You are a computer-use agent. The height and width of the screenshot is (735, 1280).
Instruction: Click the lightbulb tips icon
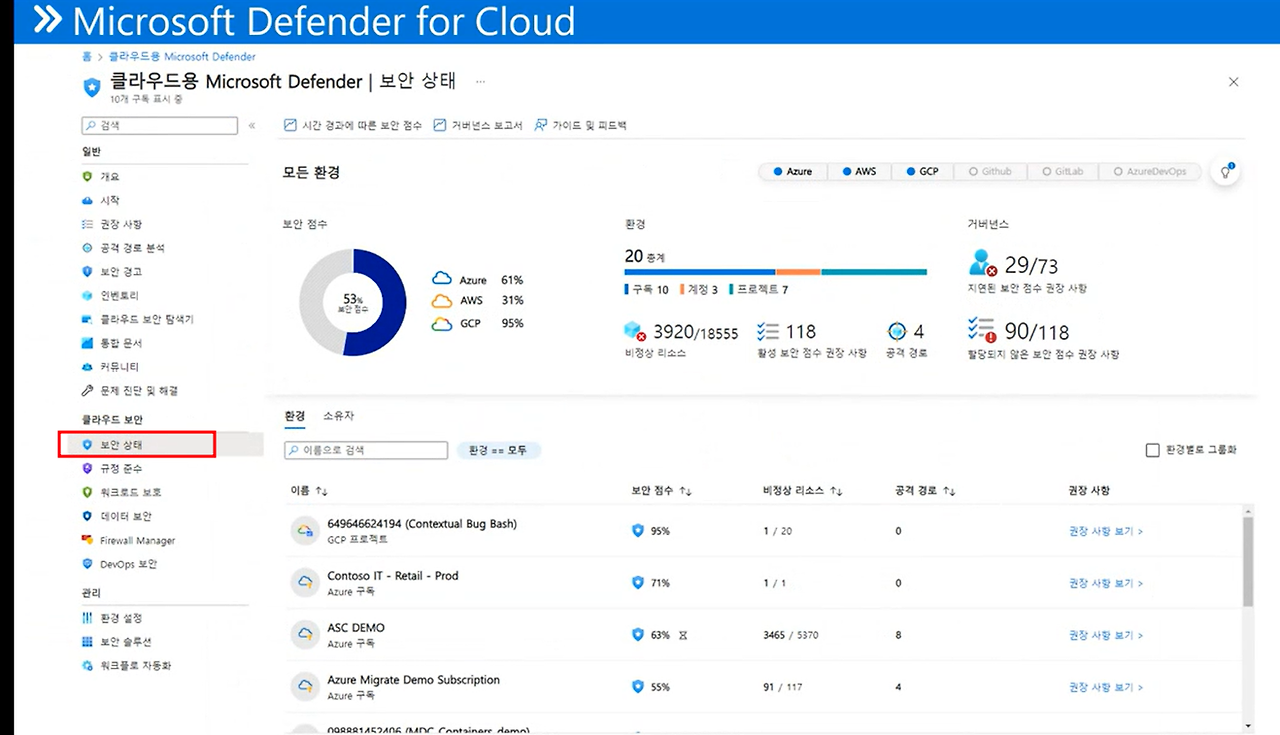click(1225, 172)
